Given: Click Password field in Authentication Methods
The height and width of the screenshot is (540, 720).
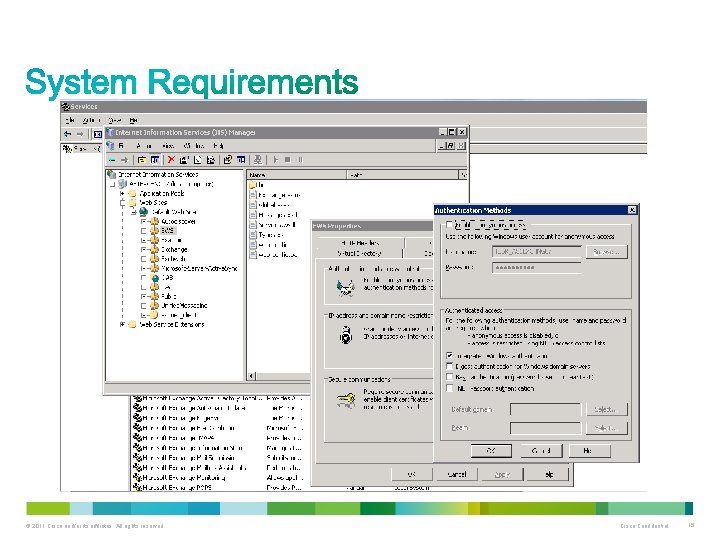Looking at the screenshot, I should click(537, 267).
